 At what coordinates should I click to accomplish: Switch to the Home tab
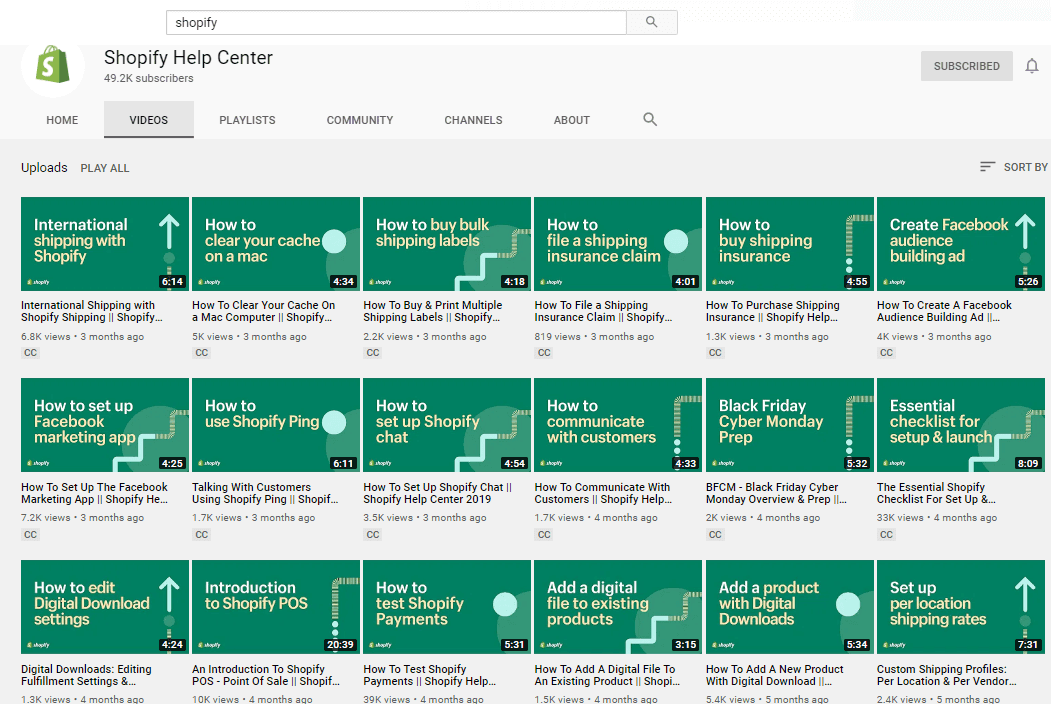(x=62, y=120)
